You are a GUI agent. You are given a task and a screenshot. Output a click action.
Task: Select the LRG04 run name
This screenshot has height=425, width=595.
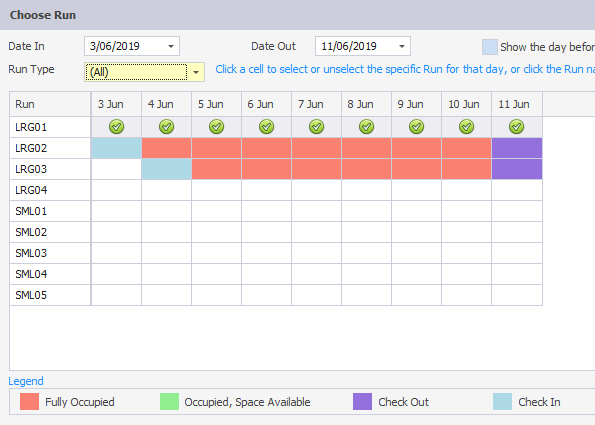(x=31, y=190)
